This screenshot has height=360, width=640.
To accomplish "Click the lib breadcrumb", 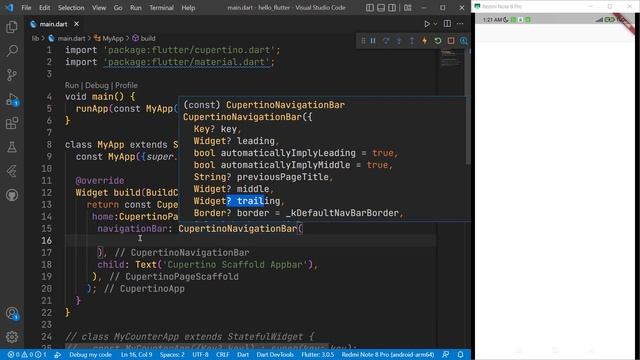I will pyautogui.click(x=36, y=38).
